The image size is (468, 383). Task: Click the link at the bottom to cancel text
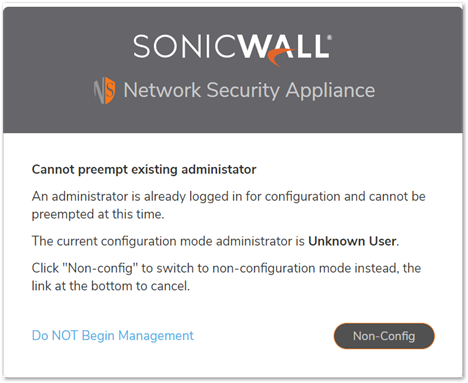111,286
